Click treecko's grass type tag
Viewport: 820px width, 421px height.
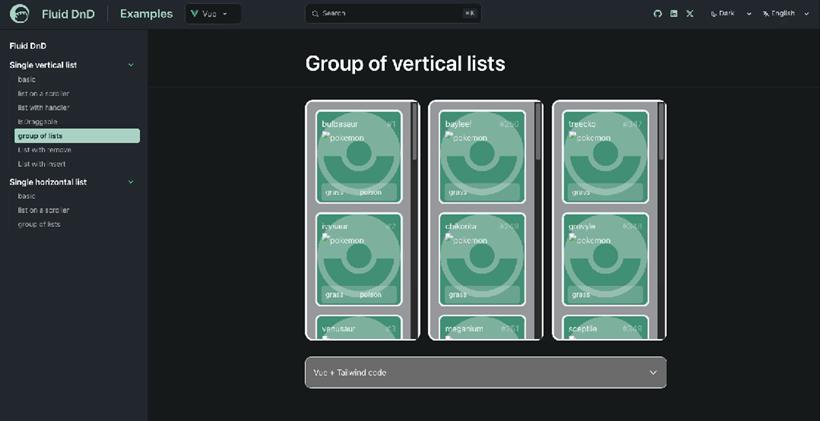[581, 192]
